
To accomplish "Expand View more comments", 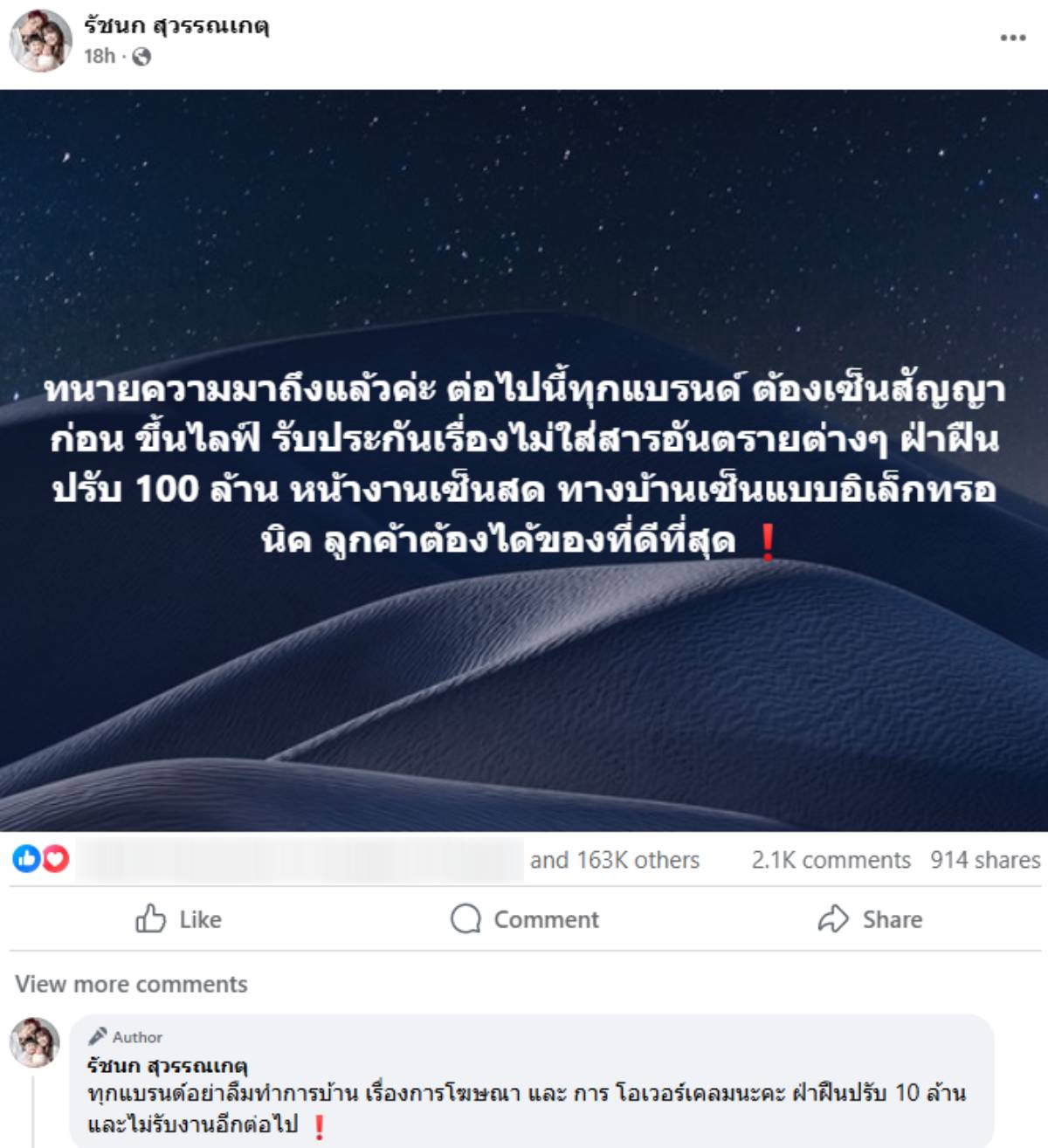I will pos(131,984).
